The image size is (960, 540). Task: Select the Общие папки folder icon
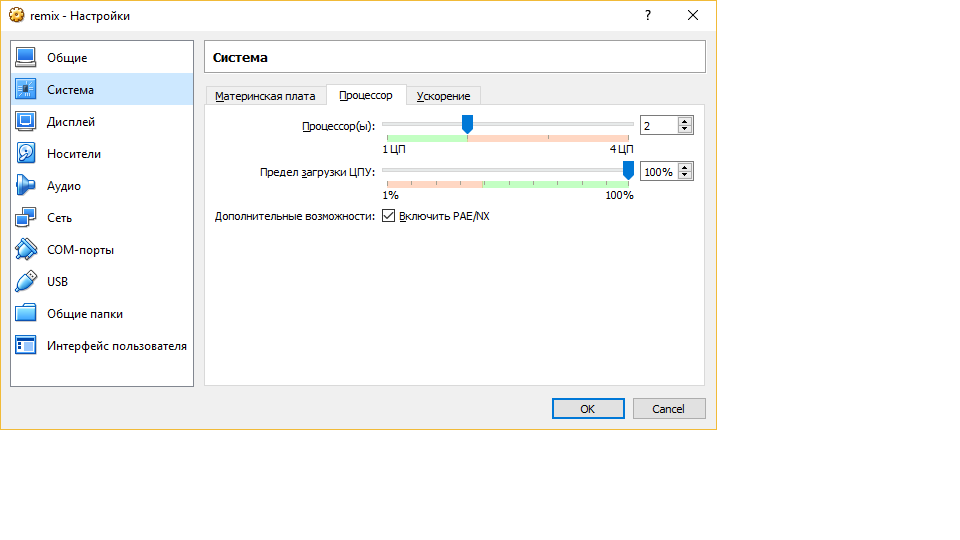(x=26, y=314)
